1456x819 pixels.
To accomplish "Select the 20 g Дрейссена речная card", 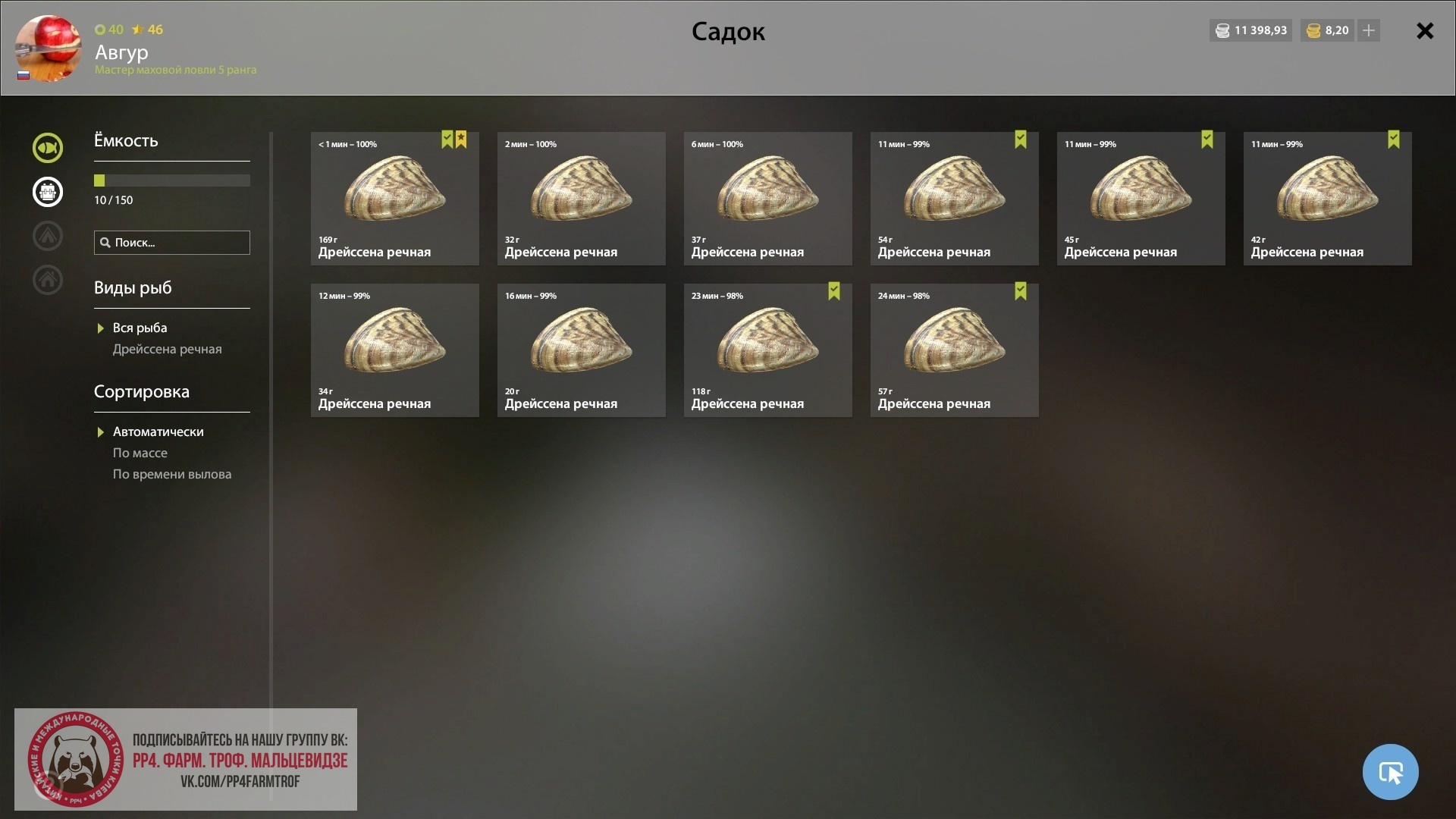I will click(582, 350).
